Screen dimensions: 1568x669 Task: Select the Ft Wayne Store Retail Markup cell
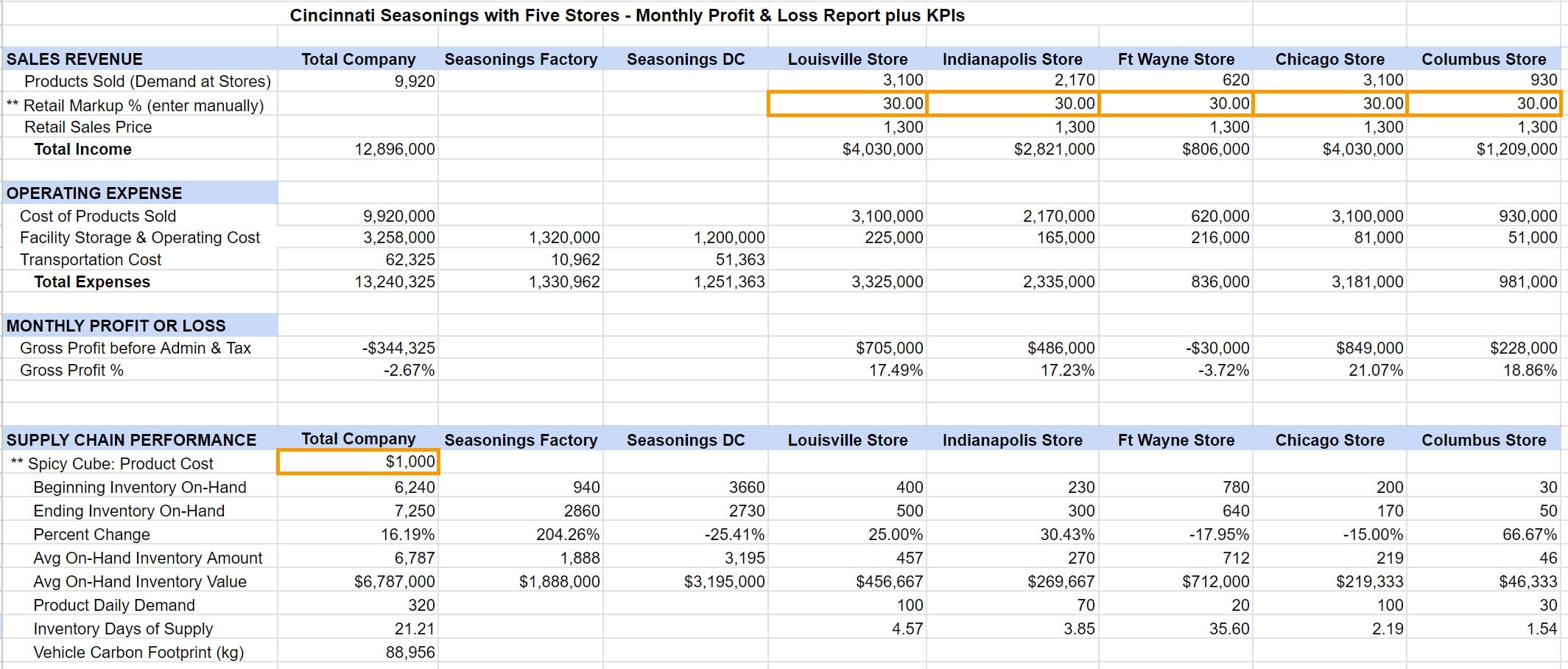[x=1175, y=104]
